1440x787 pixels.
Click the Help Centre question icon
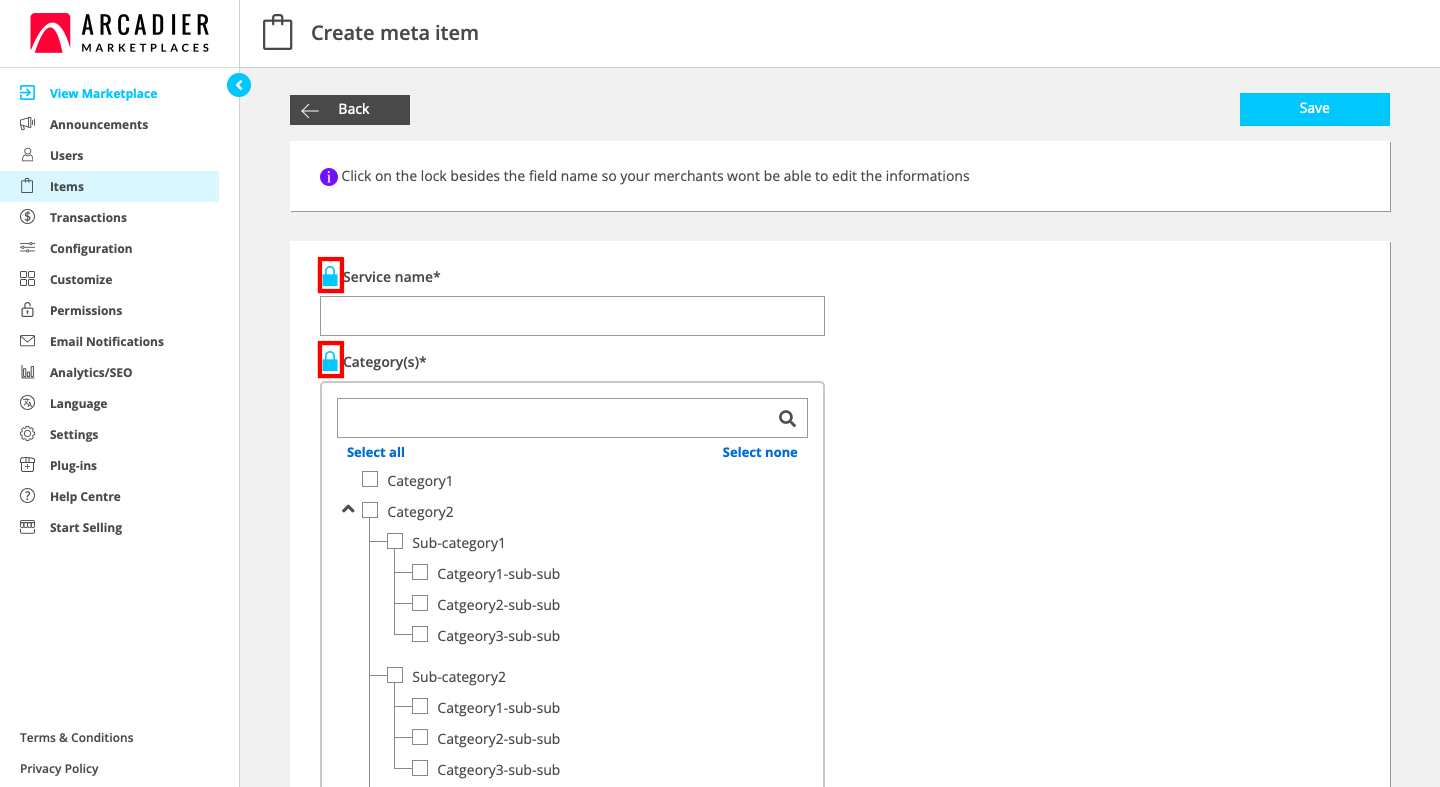coord(28,496)
